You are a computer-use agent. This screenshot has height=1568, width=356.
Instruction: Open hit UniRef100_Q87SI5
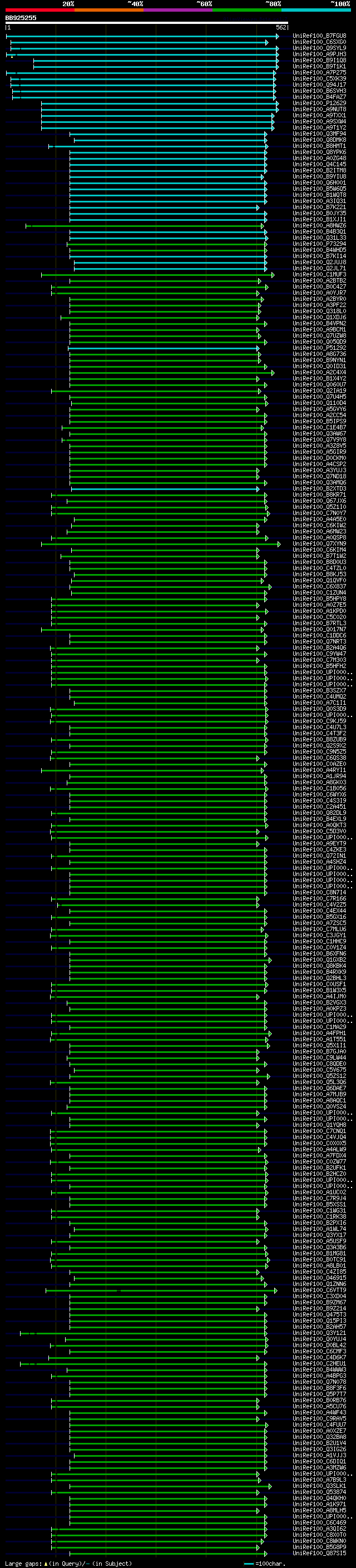319,1554
